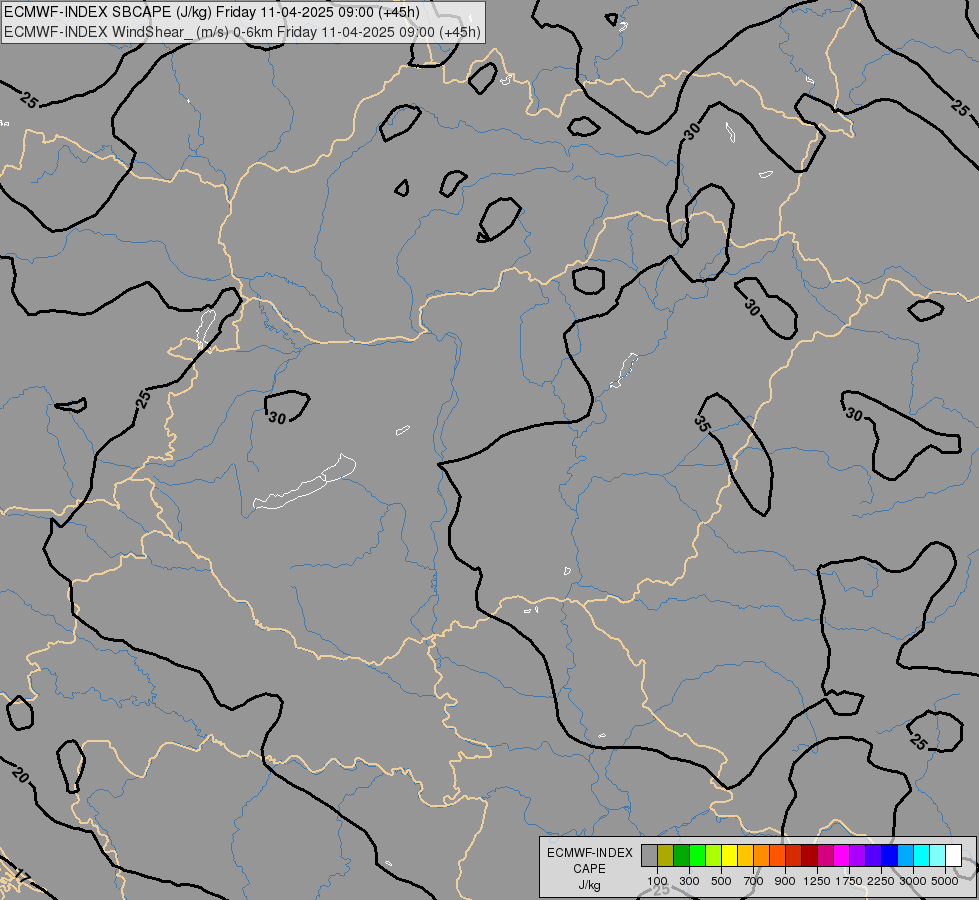The width and height of the screenshot is (979, 900).
Task: Click the dark green legend swatch
Action: click(x=682, y=855)
